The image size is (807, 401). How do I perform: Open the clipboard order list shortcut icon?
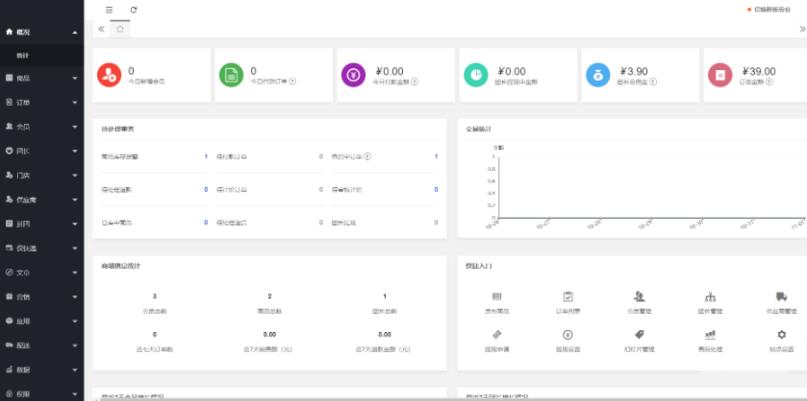coord(567,296)
